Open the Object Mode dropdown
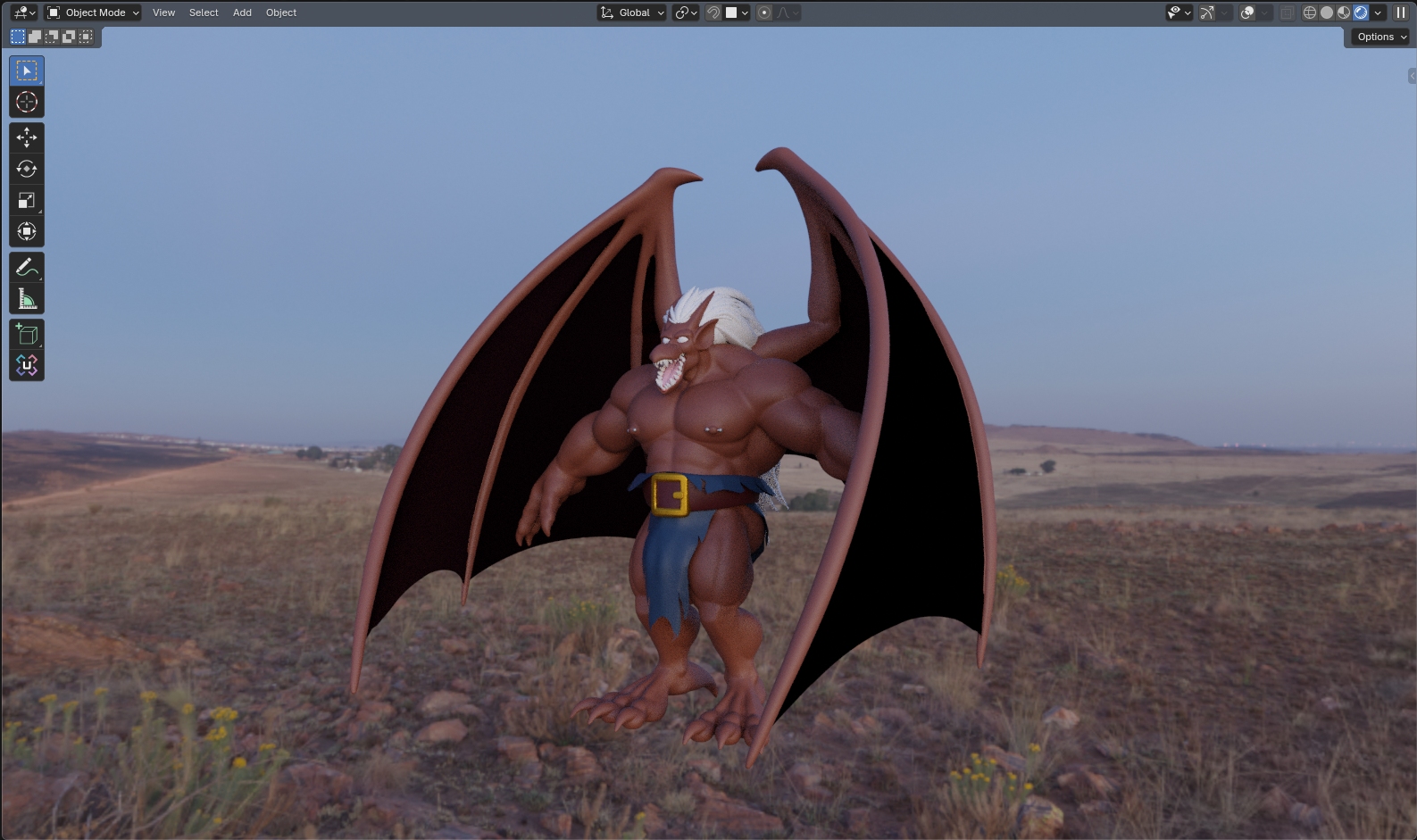The width and height of the screenshot is (1417, 840). 94,12
